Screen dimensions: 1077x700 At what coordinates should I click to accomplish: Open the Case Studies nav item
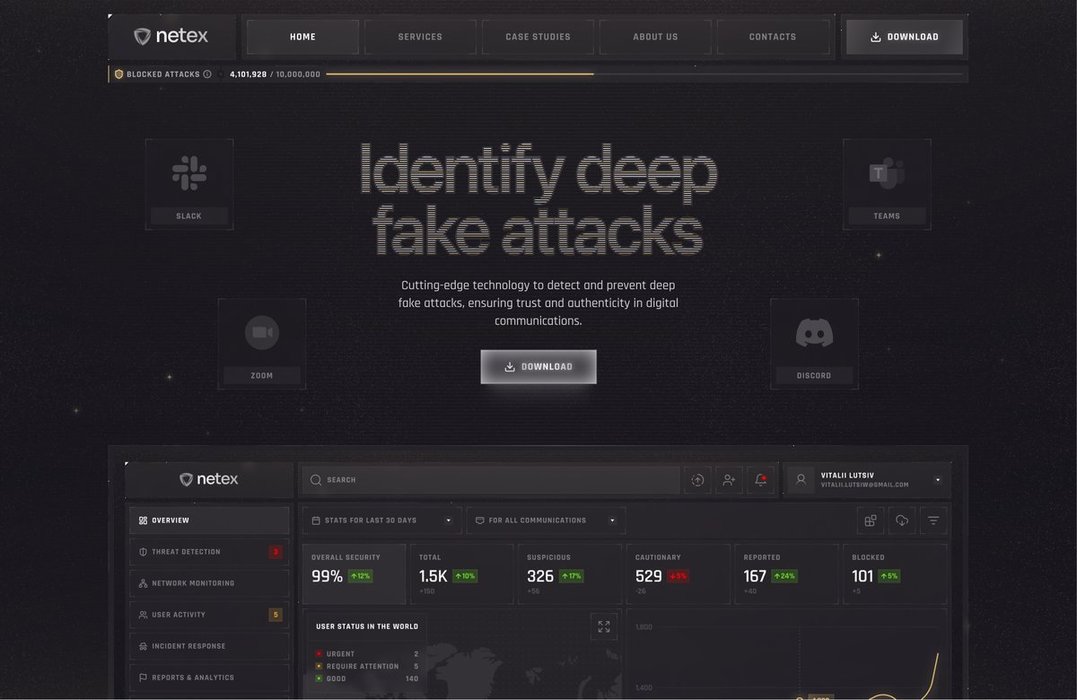click(538, 37)
